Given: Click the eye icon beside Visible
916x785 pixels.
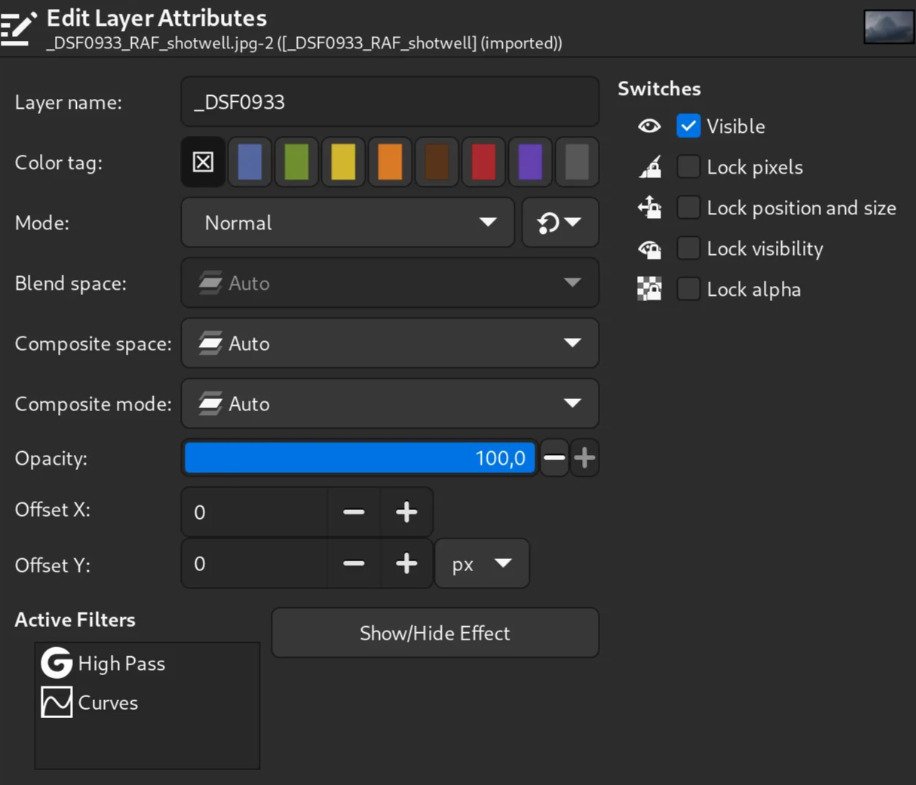Looking at the screenshot, I should pos(650,126).
